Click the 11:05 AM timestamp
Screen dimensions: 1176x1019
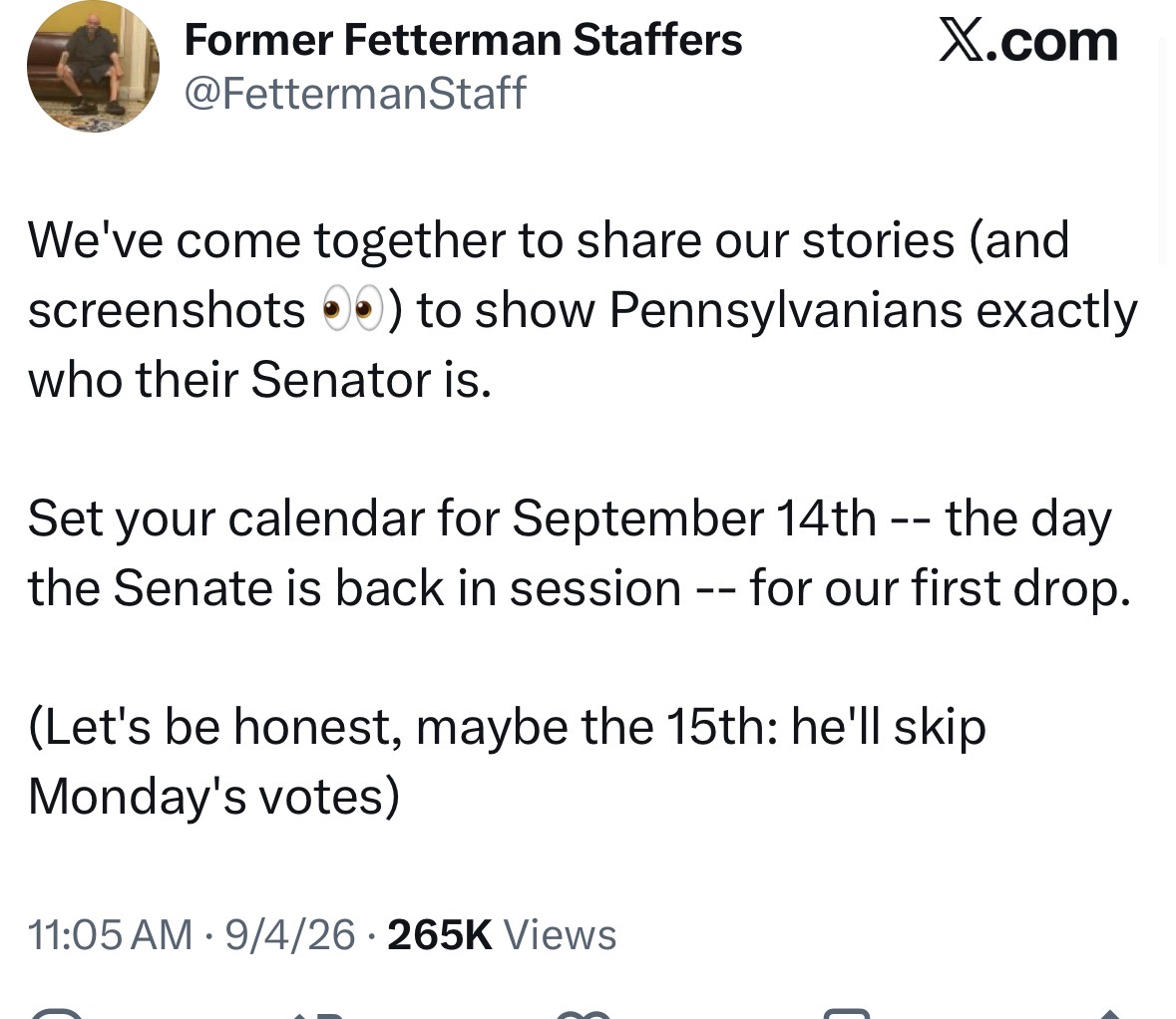tap(111, 935)
